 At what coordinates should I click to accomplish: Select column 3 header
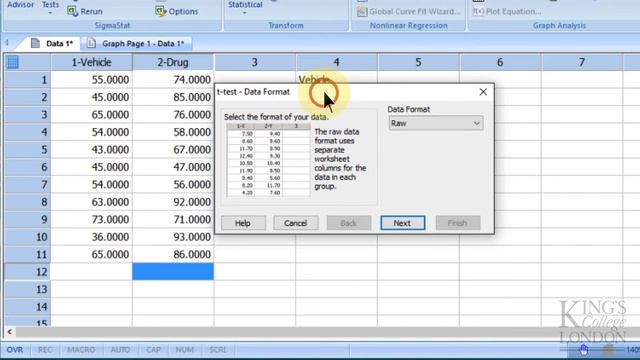click(x=255, y=62)
